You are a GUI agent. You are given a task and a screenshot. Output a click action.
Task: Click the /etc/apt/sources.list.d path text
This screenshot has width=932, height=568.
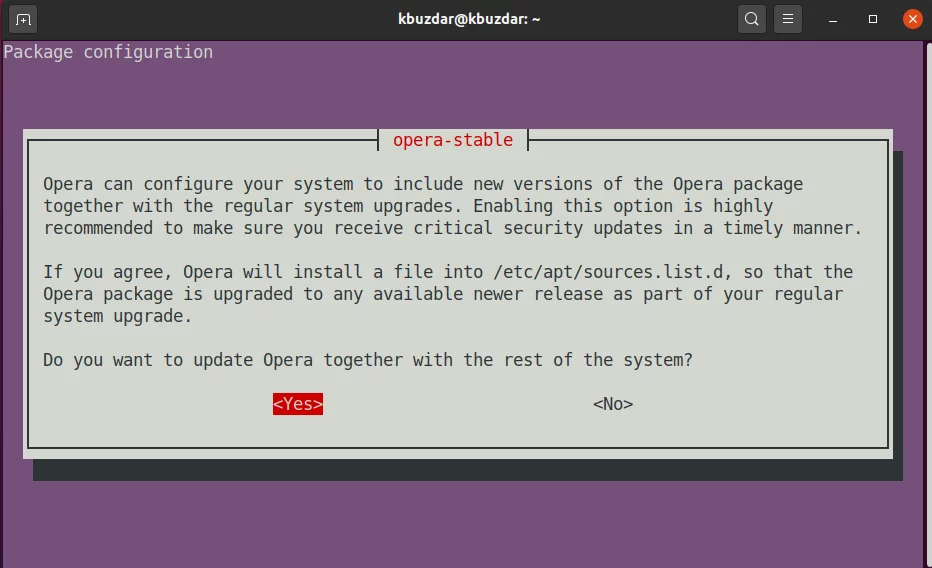(610, 272)
